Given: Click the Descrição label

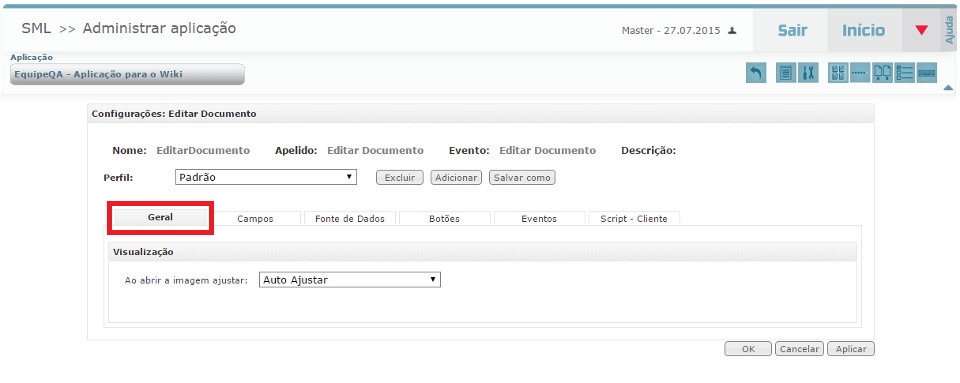Looking at the screenshot, I should coord(648,151).
